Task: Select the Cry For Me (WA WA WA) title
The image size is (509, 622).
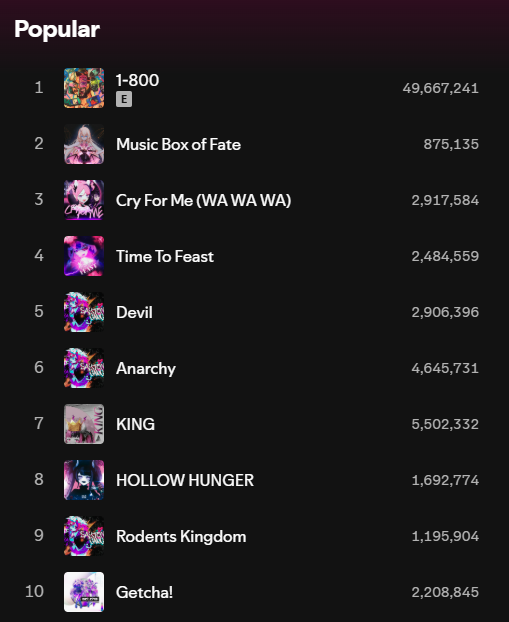Action: pyautogui.click(x=204, y=200)
